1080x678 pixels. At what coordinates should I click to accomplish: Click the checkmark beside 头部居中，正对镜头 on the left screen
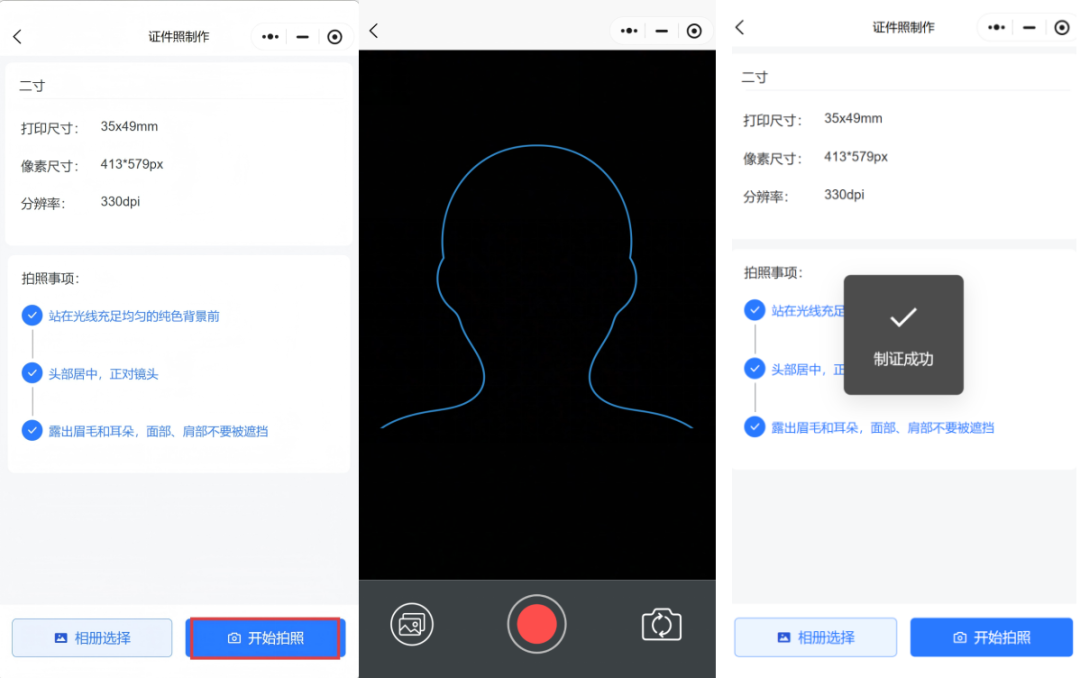[32, 373]
